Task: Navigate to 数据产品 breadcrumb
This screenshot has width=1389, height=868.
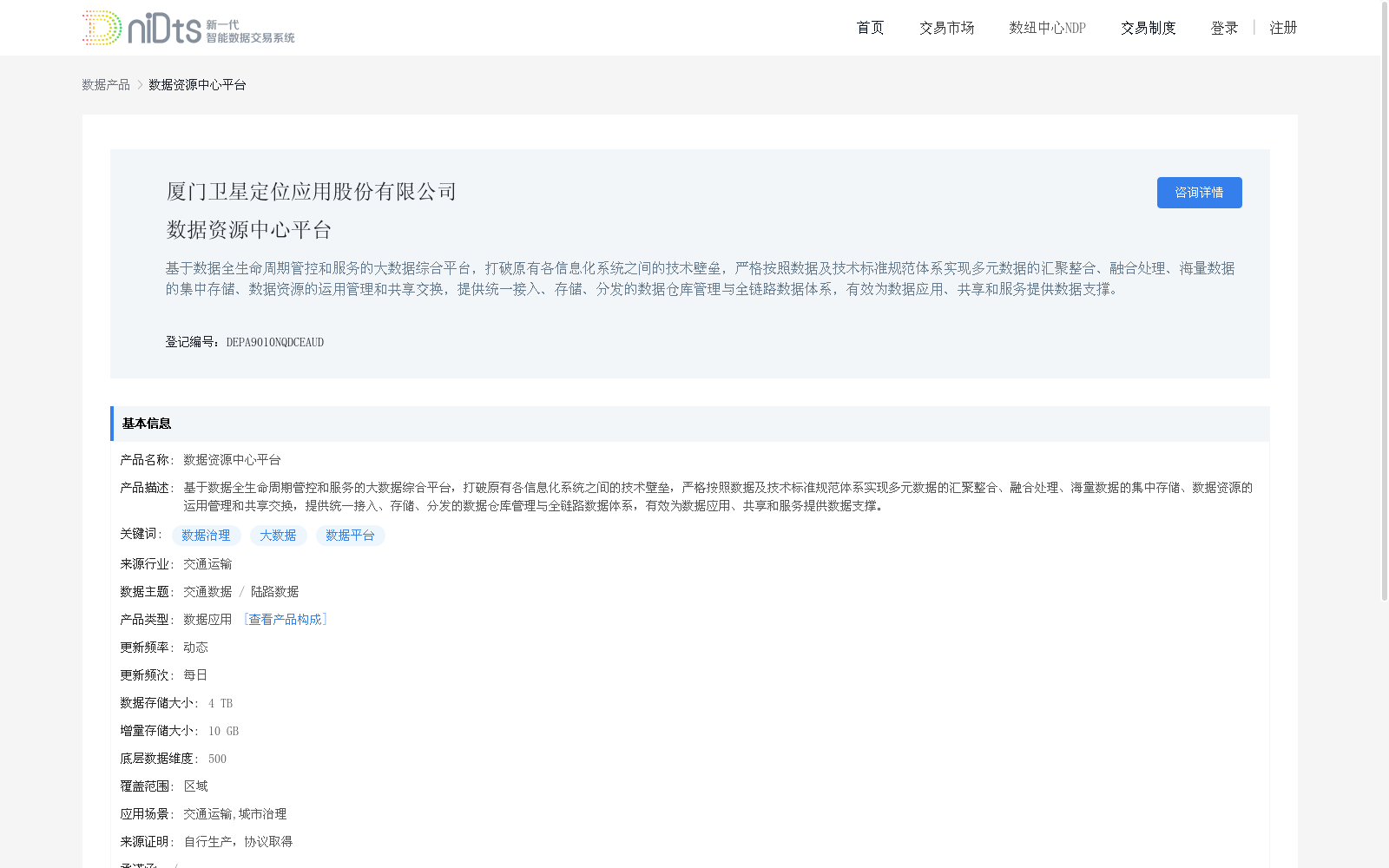Action: click(x=106, y=85)
